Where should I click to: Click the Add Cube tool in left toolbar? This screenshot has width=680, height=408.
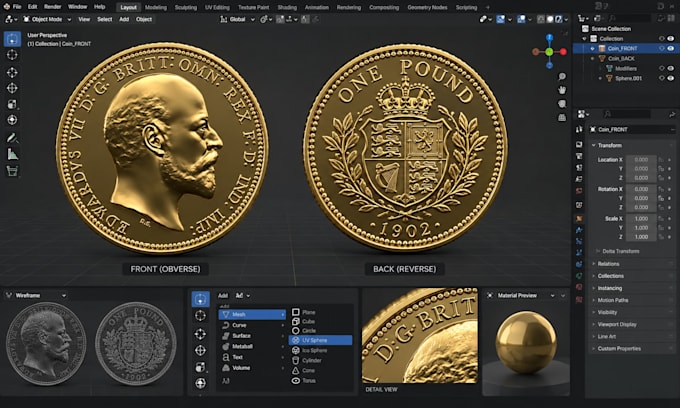click(x=12, y=171)
